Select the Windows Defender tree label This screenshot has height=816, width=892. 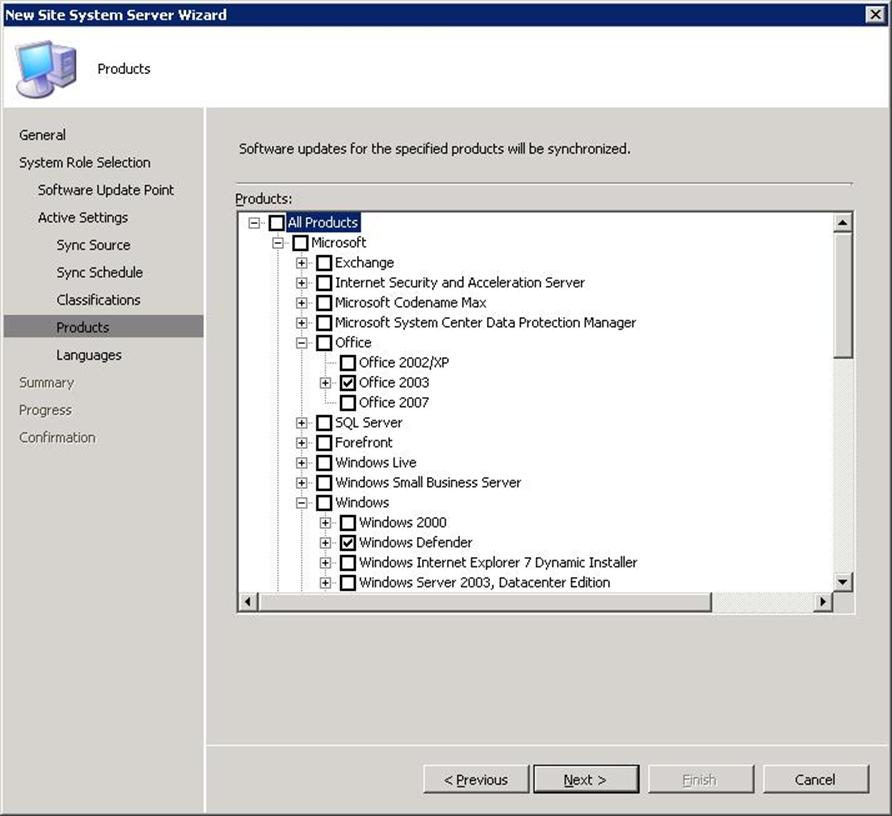click(415, 543)
